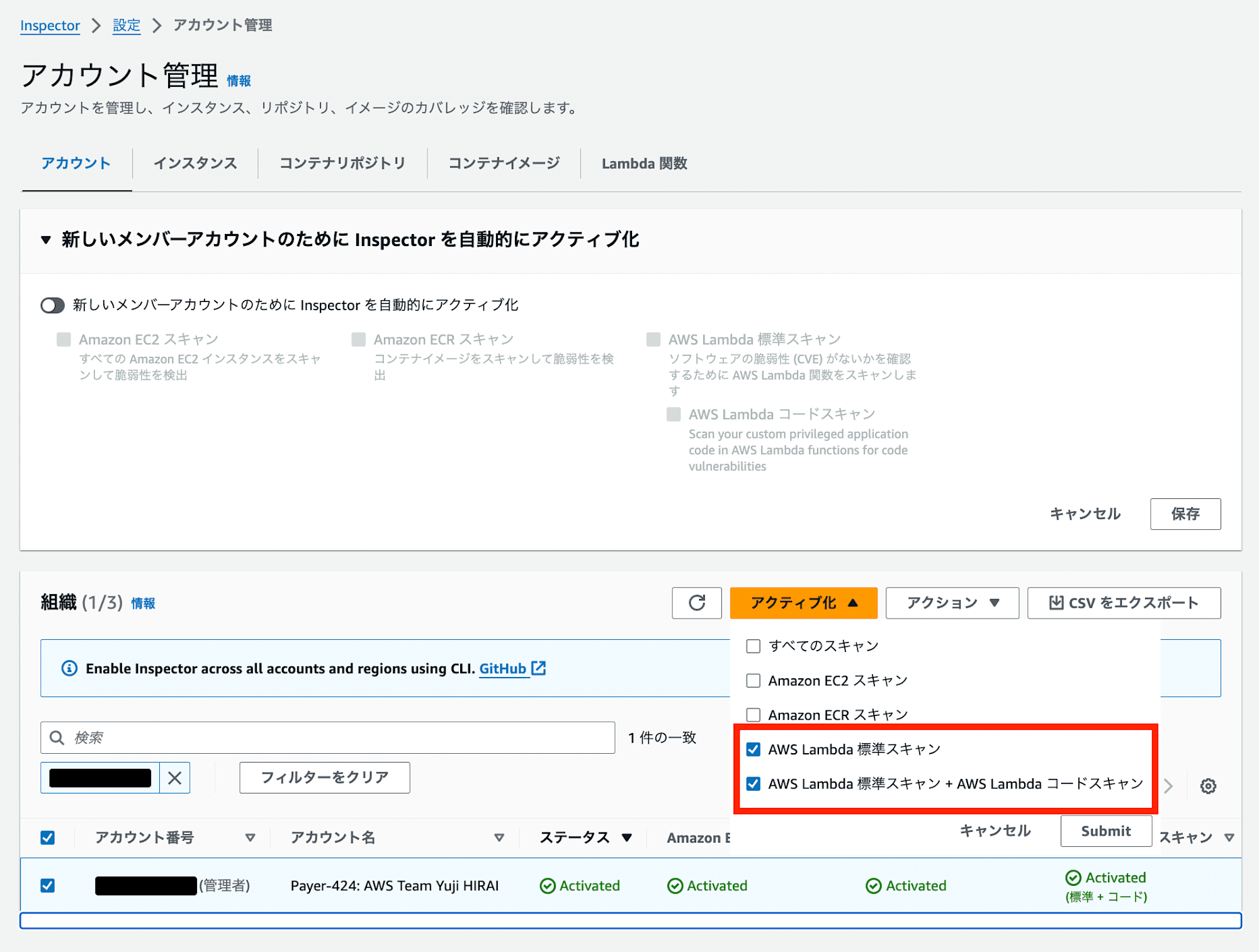Deselect the 管理者 account row checkbox
This screenshot has height=952, width=1259.
(x=47, y=886)
